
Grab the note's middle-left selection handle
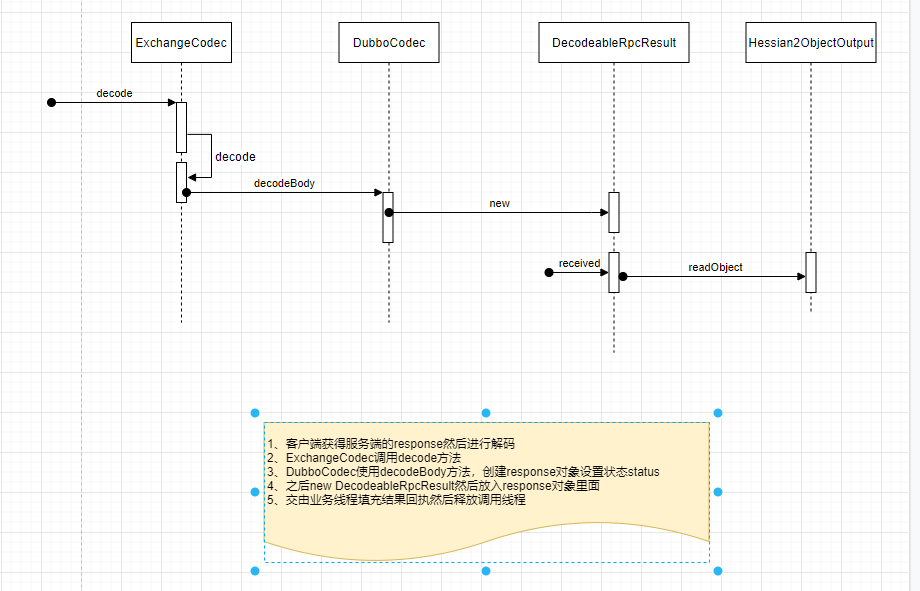coord(255,492)
